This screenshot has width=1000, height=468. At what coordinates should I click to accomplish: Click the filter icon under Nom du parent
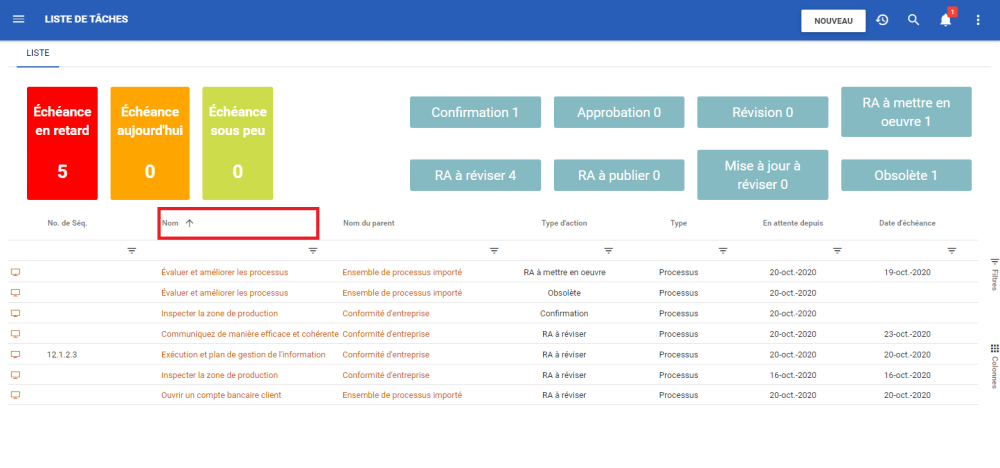click(494, 251)
